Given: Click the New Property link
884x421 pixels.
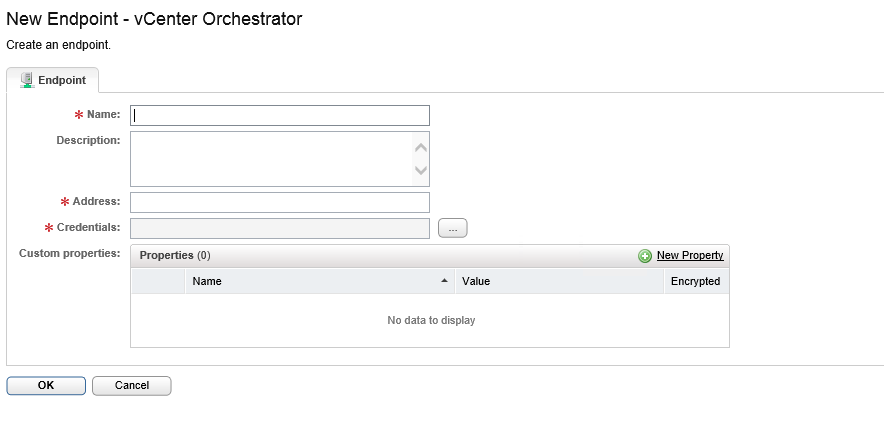Looking at the screenshot, I should click(689, 255).
